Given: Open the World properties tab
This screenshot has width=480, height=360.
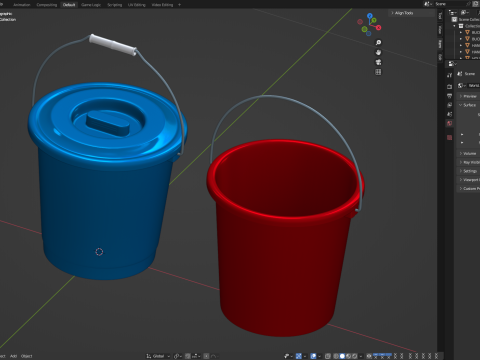Looking at the screenshot, I should pyautogui.click(x=449, y=124).
